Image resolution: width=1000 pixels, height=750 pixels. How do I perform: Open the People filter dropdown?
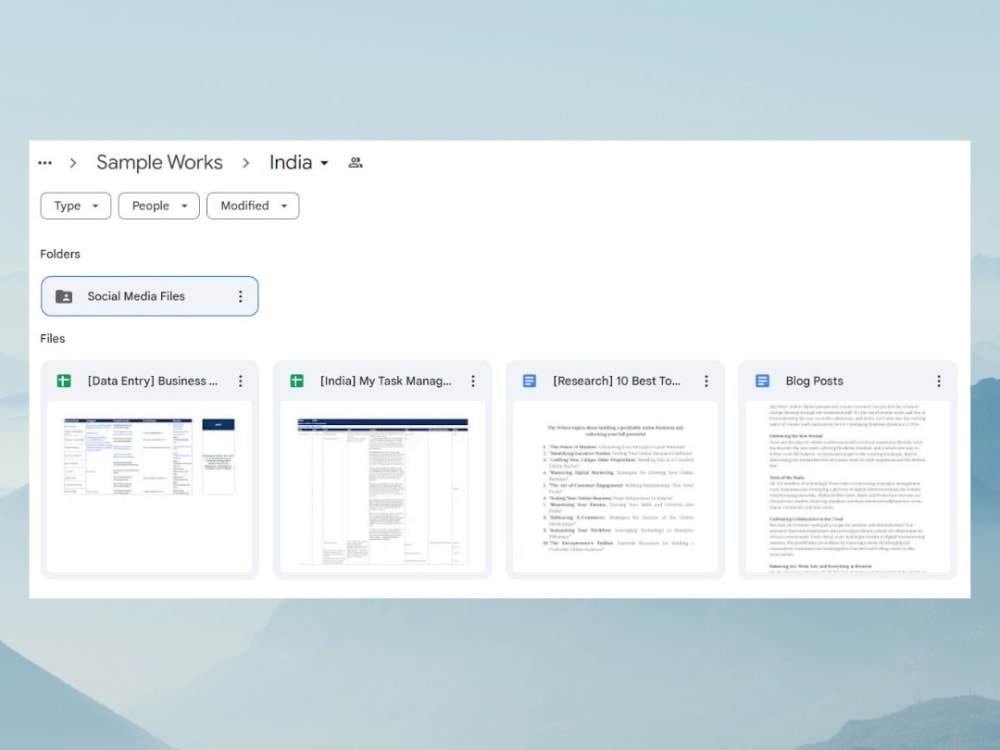pyautogui.click(x=159, y=206)
